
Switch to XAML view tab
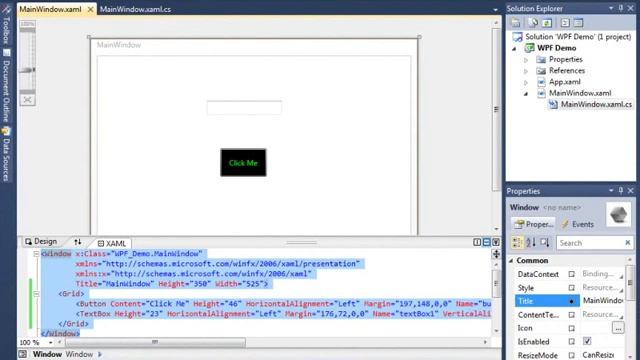[112, 243]
